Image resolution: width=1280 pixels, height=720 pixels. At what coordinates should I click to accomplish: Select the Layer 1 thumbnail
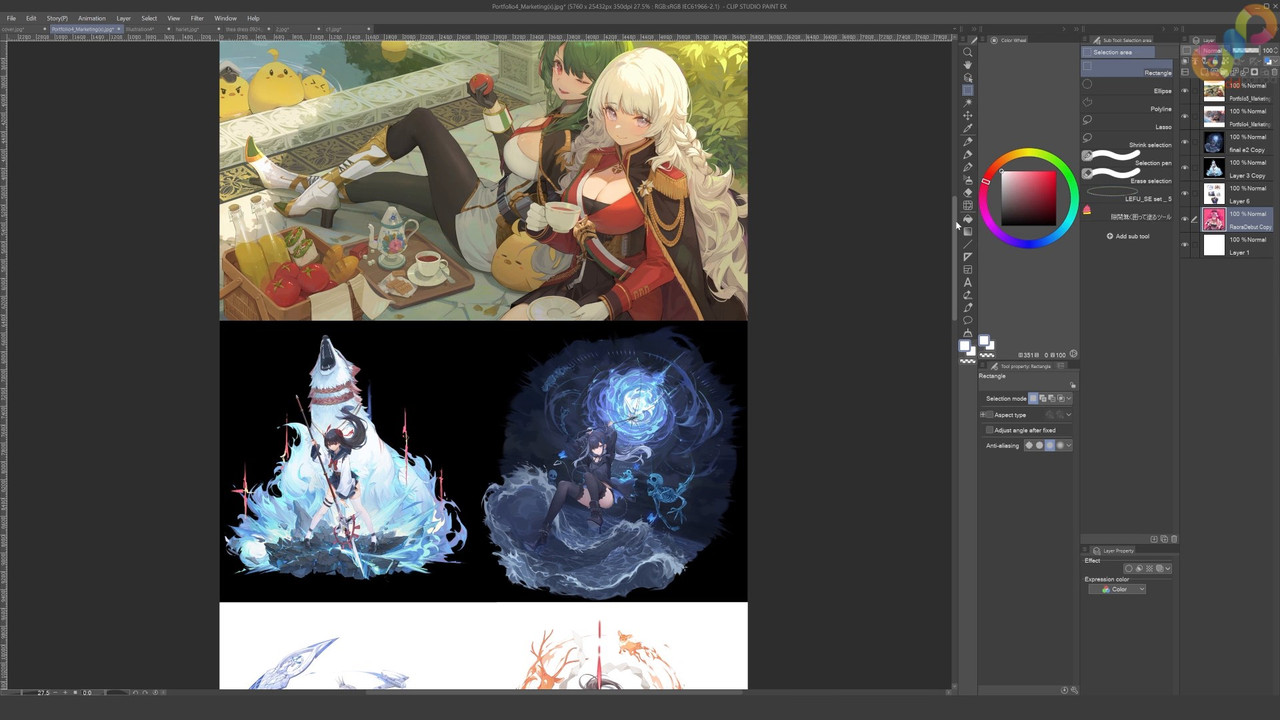tap(1214, 246)
